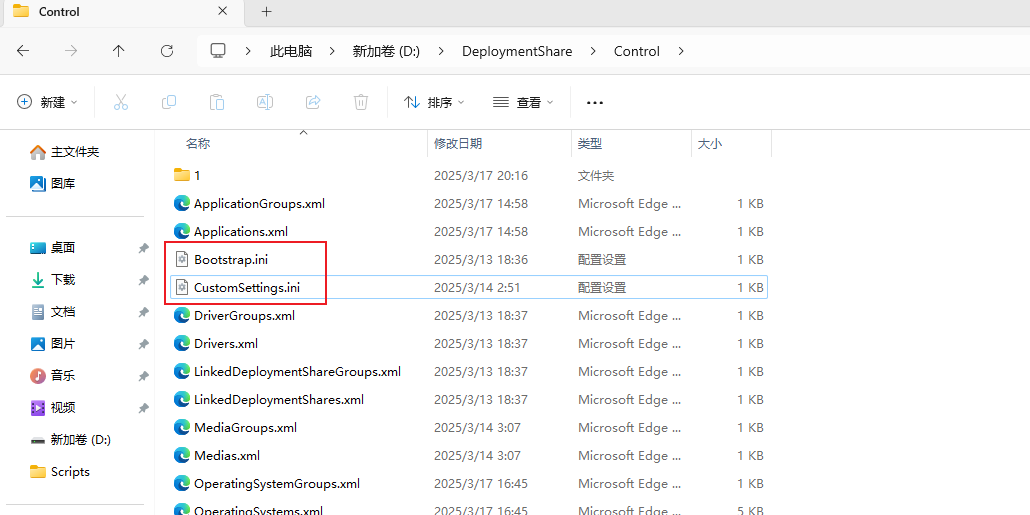Open 视频 in sidebar
Viewport: 1030px width, 515px height.
click(x=53, y=407)
